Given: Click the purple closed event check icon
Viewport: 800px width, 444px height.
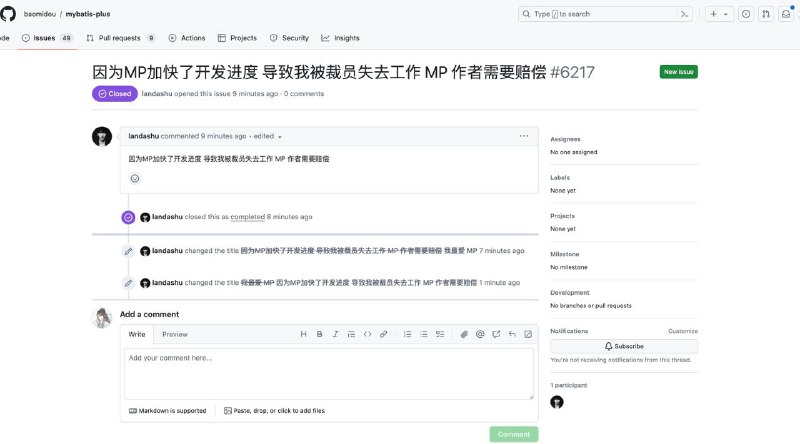Looking at the screenshot, I should pyautogui.click(x=128, y=217).
